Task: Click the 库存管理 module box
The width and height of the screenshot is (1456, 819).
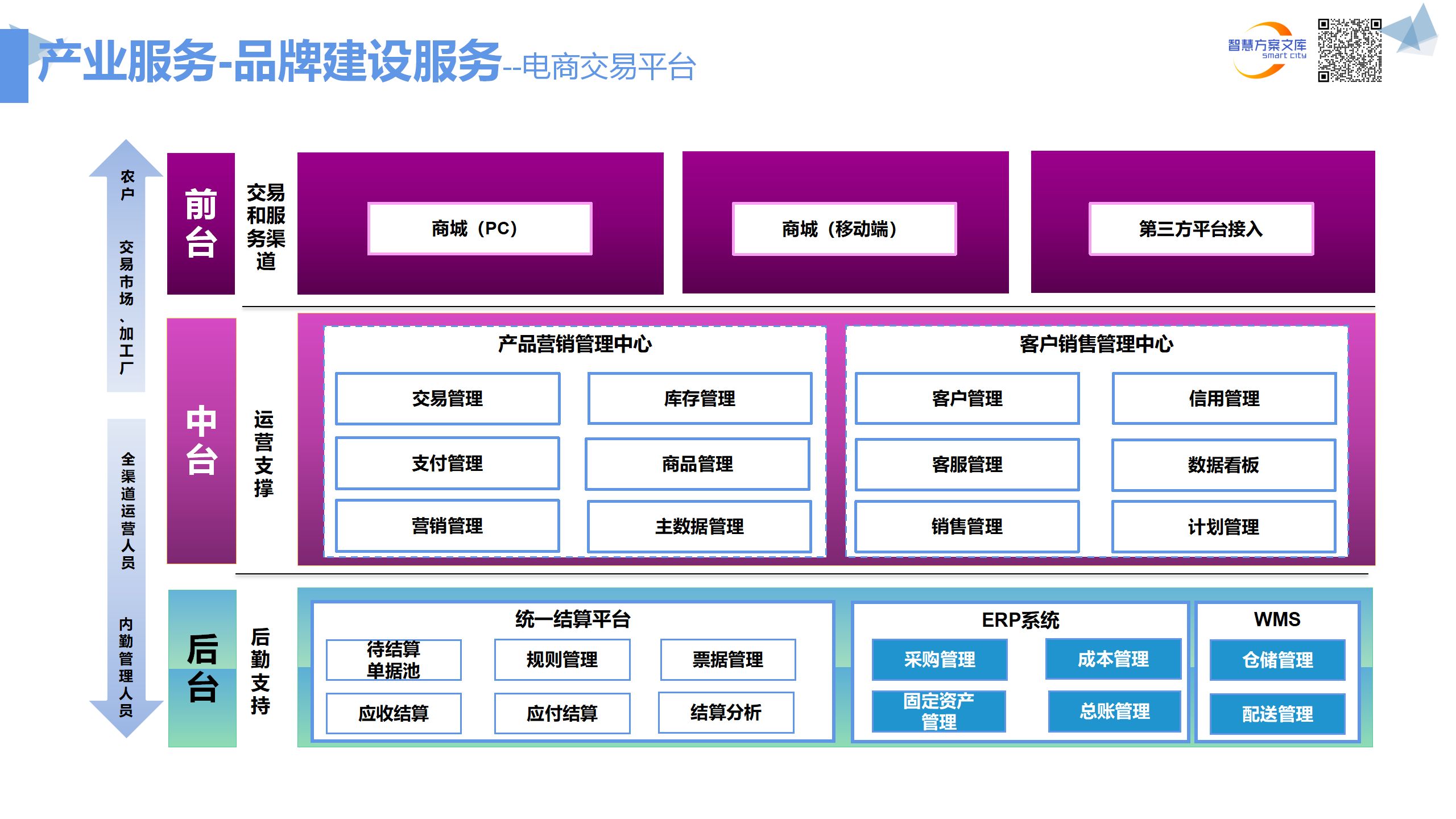Action: [x=700, y=399]
